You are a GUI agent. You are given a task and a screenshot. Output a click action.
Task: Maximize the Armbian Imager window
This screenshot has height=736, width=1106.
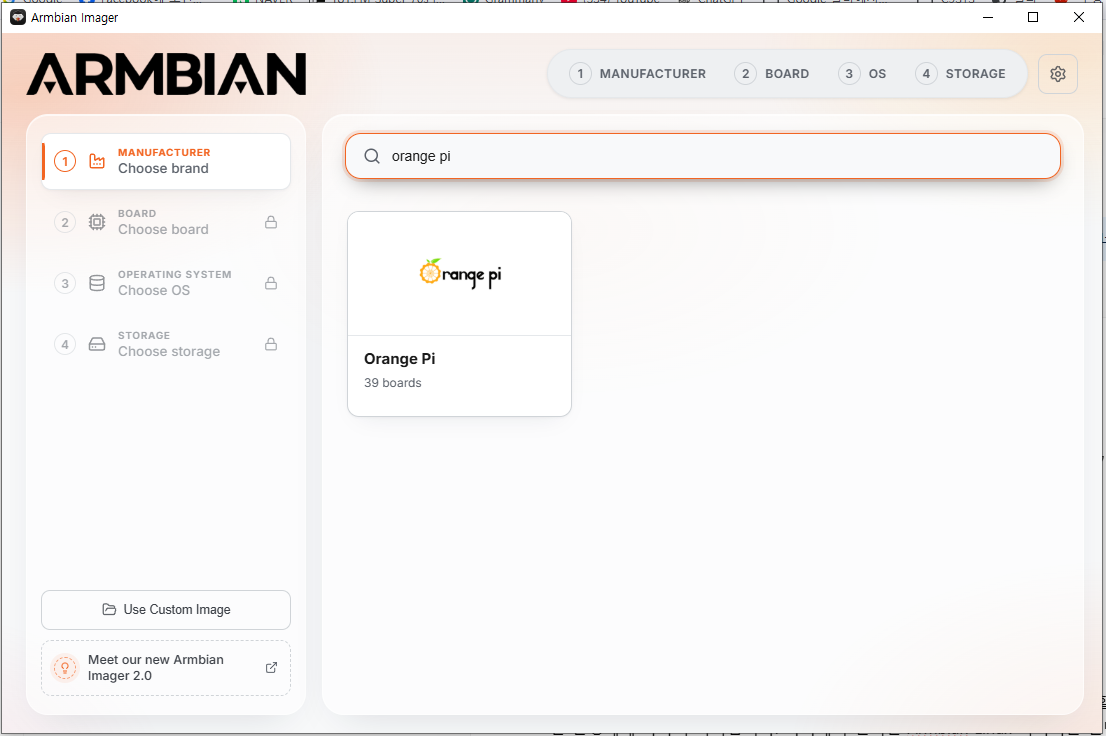[1033, 17]
